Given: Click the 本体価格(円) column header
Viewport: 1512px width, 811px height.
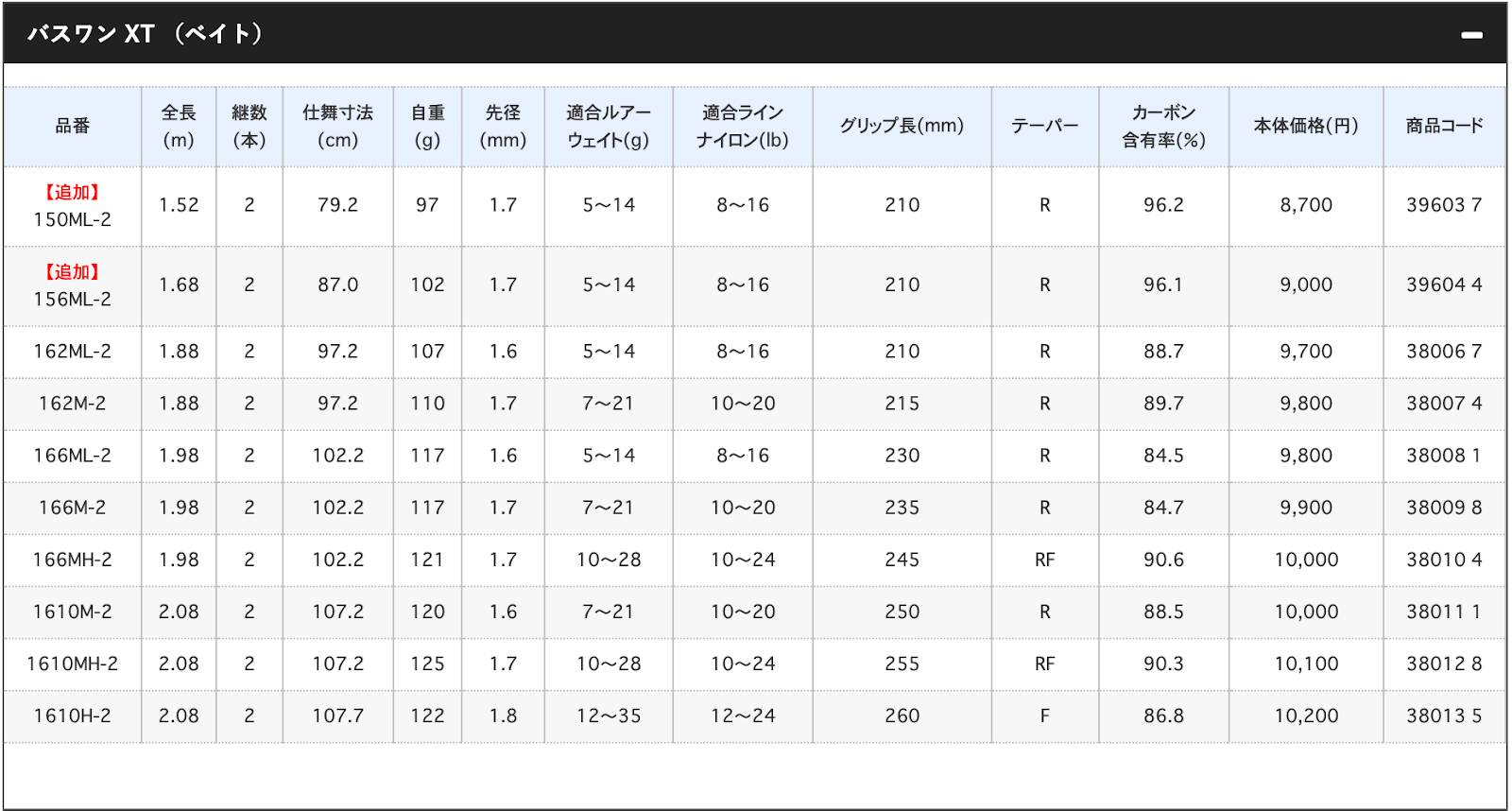Looking at the screenshot, I should pyautogui.click(x=1305, y=126).
